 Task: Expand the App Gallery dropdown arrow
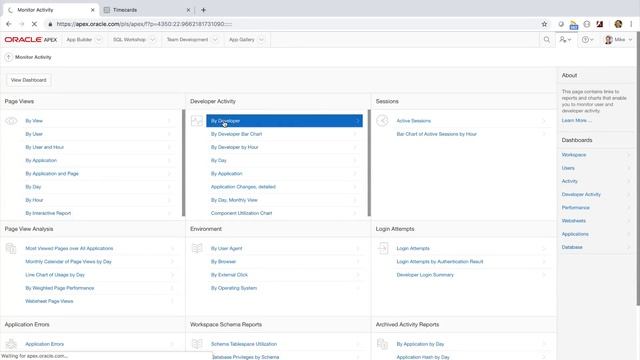pyautogui.click(x=261, y=40)
